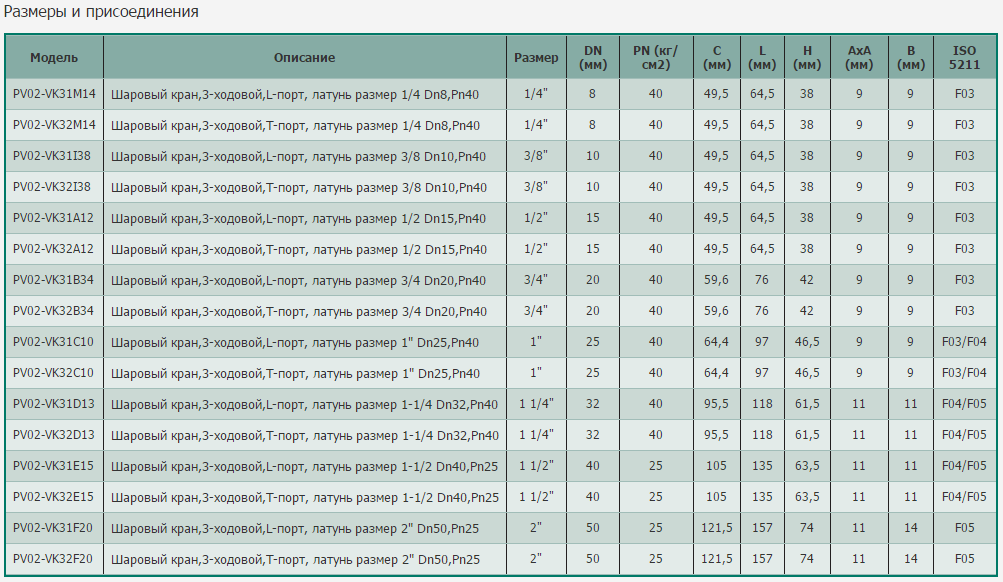Click the 'ISO 5211' column header
The width and height of the screenshot is (1003, 582).
[x=965, y=58]
